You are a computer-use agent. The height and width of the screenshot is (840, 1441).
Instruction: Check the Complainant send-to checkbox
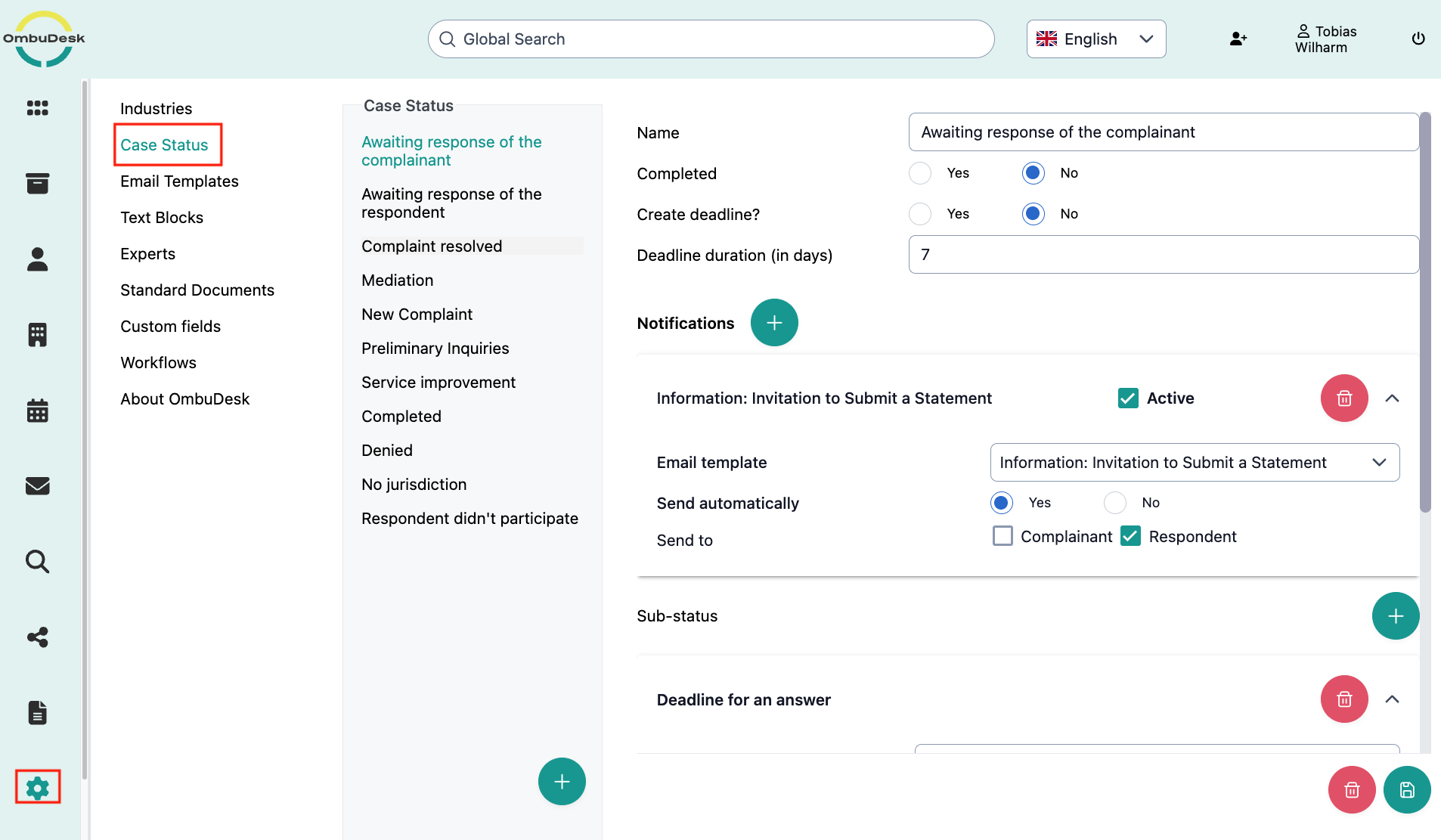(1003, 536)
